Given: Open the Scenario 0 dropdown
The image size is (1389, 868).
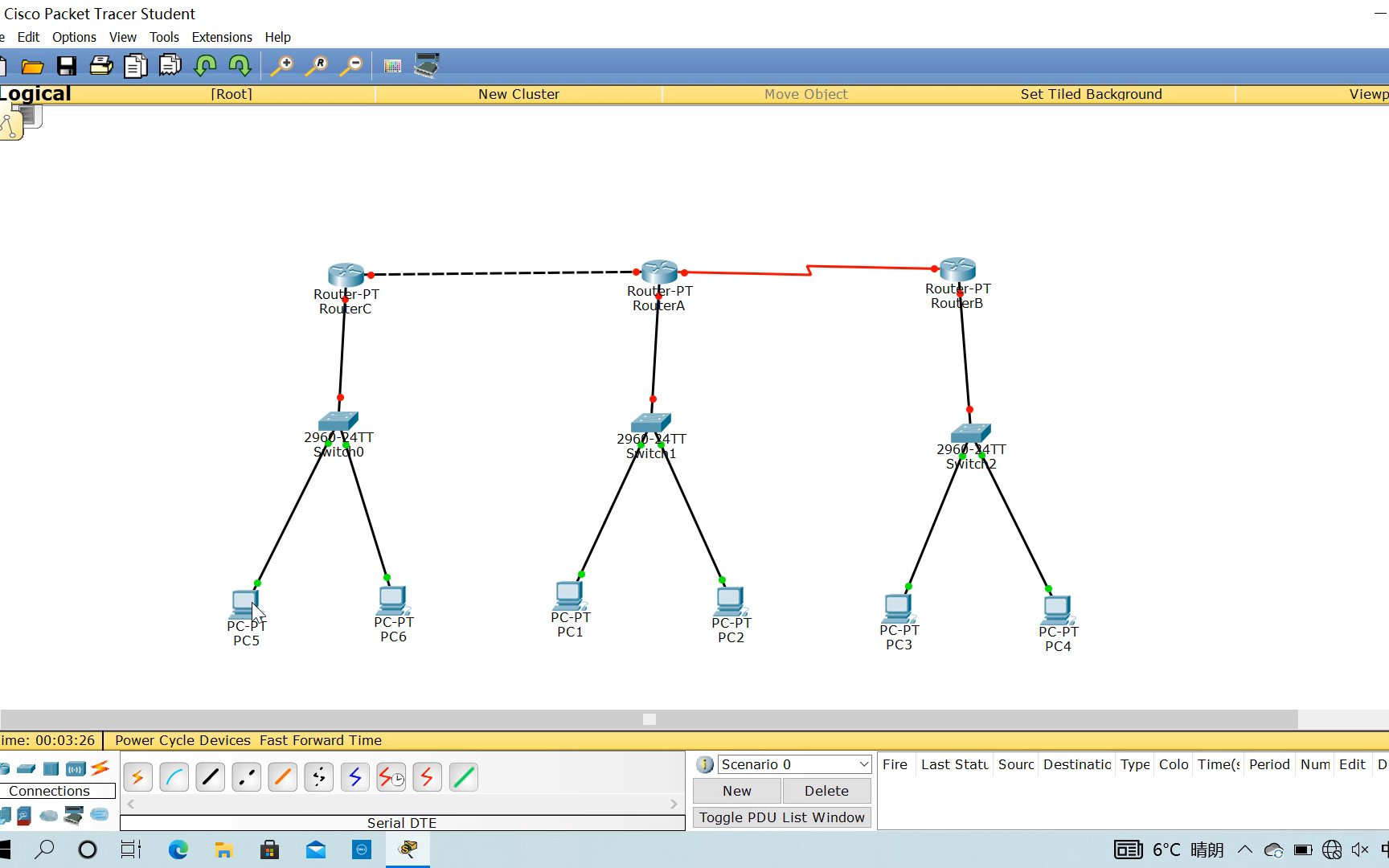Looking at the screenshot, I should click(794, 764).
